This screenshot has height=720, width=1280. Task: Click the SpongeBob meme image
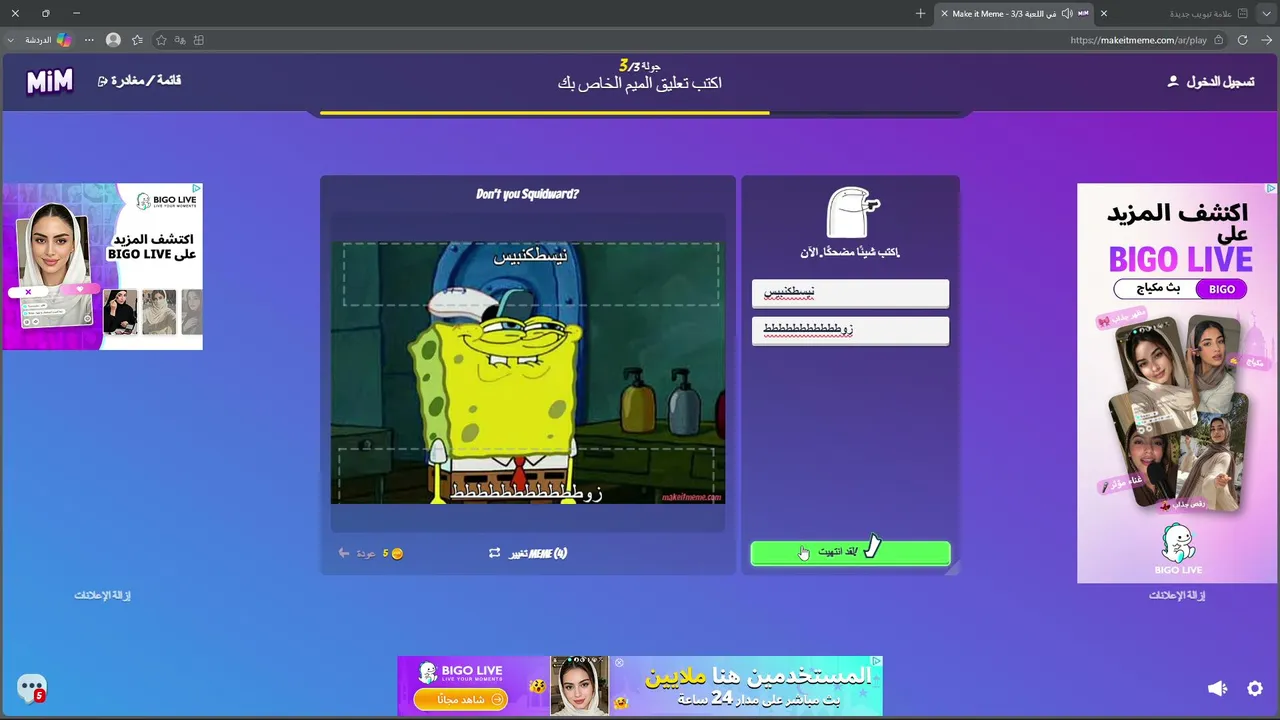tap(528, 372)
